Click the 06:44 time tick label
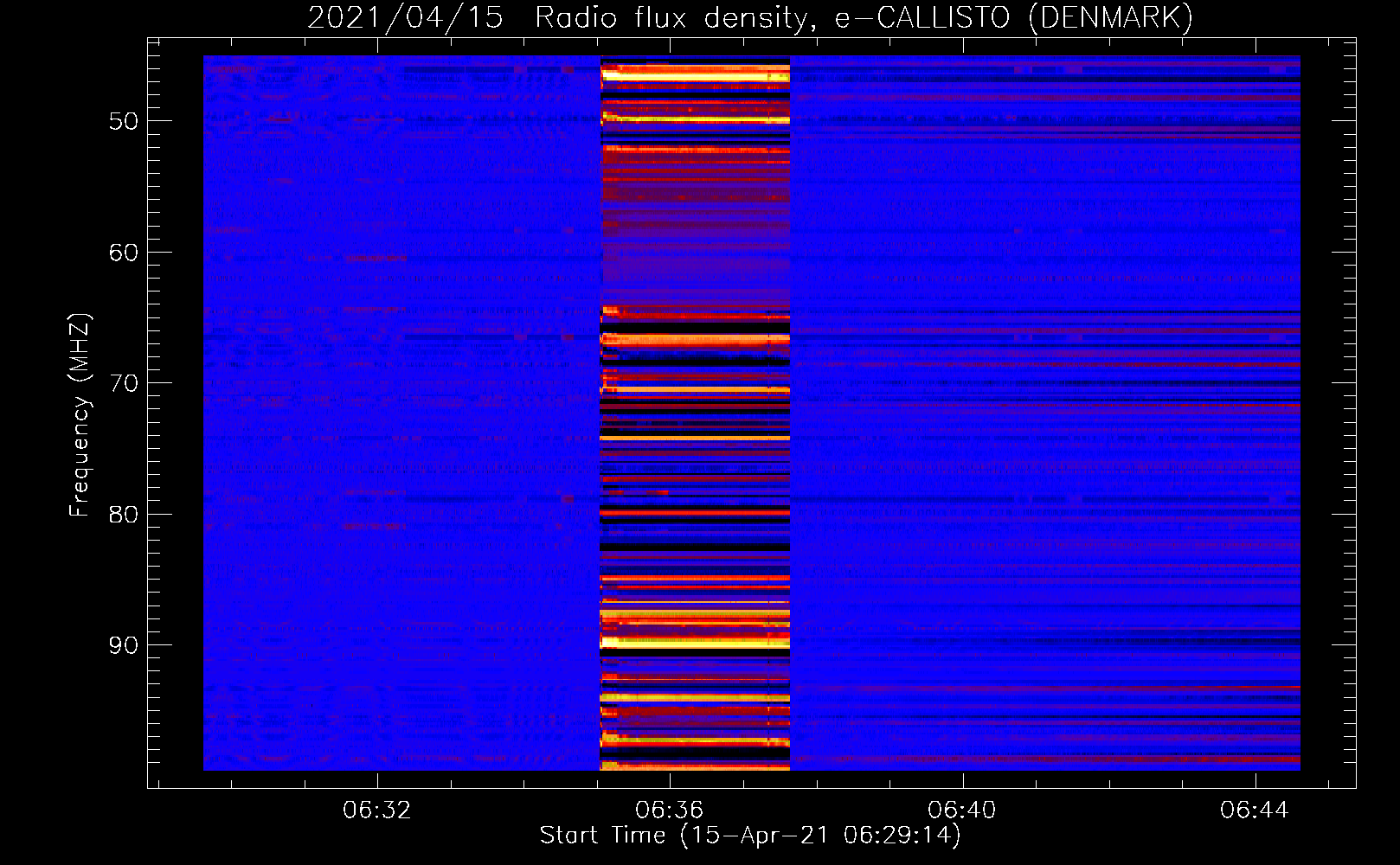Image resolution: width=1400 pixels, height=865 pixels. pyautogui.click(x=1254, y=810)
